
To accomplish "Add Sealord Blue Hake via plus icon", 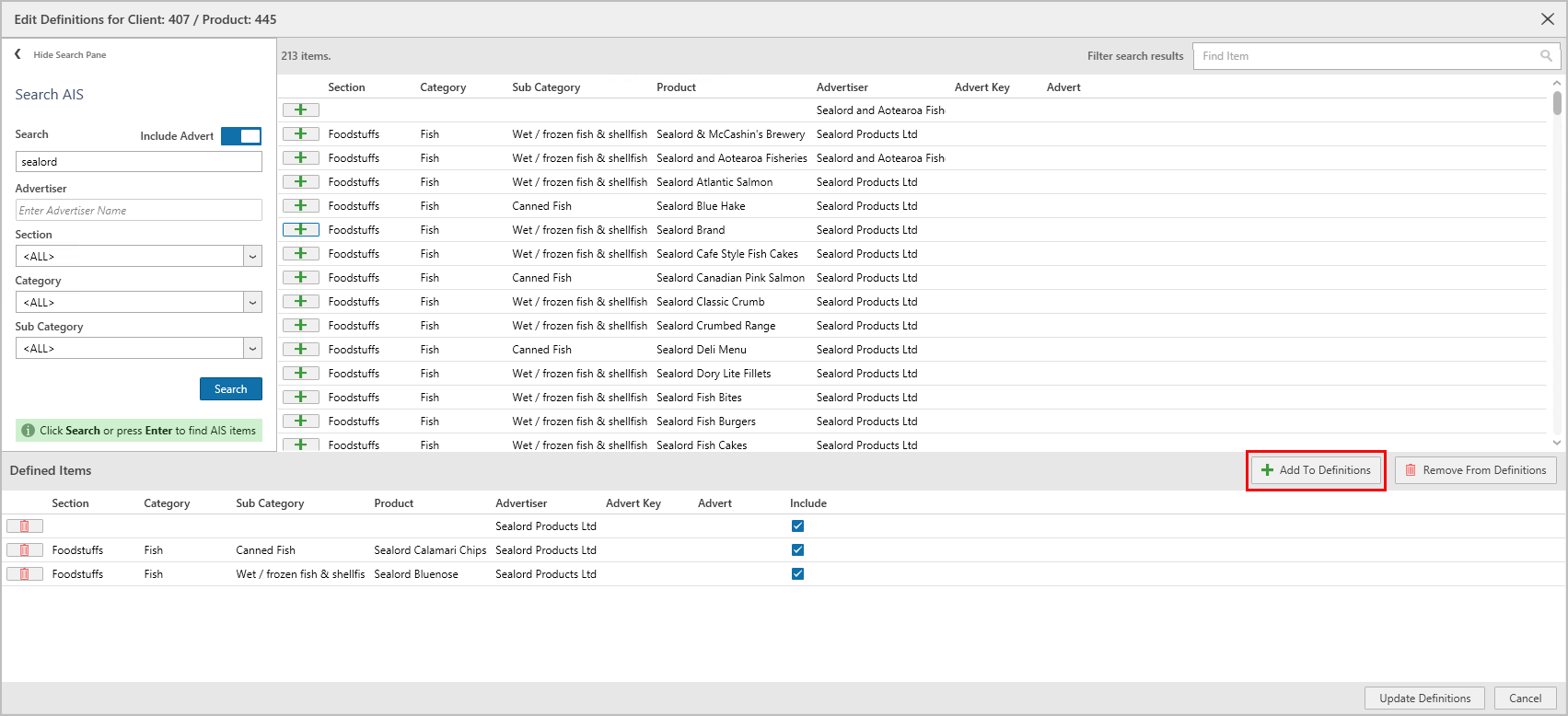I will 300,206.
